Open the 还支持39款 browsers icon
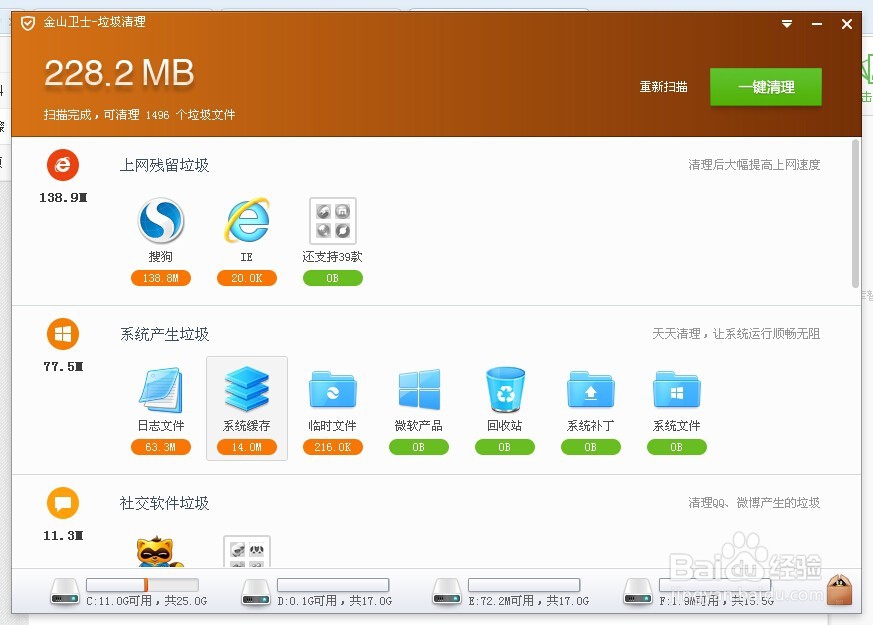The width and height of the screenshot is (873, 625). [332, 220]
